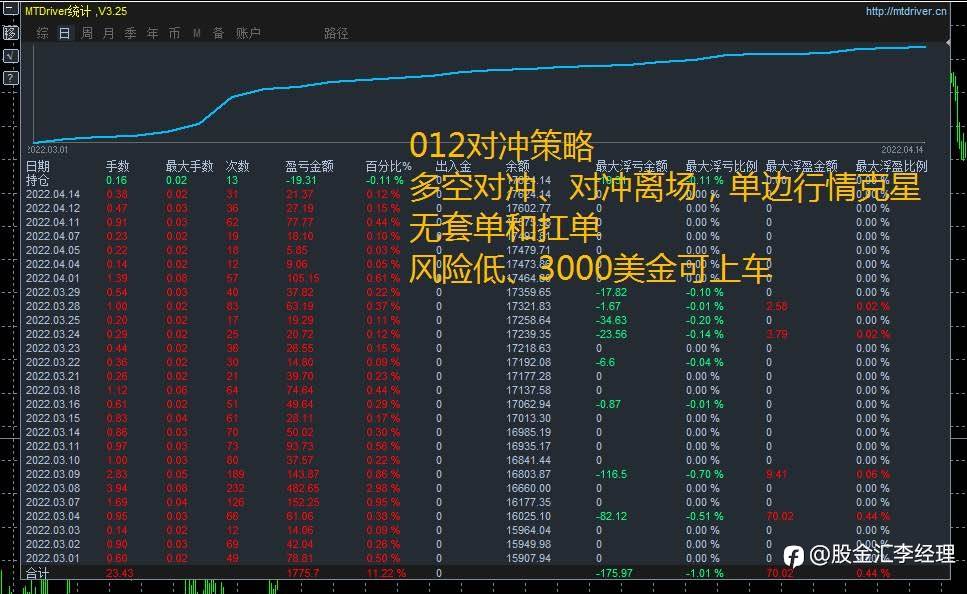Click the M tab in statistics bar
Viewport: 967px width, 594px height.
(x=197, y=33)
